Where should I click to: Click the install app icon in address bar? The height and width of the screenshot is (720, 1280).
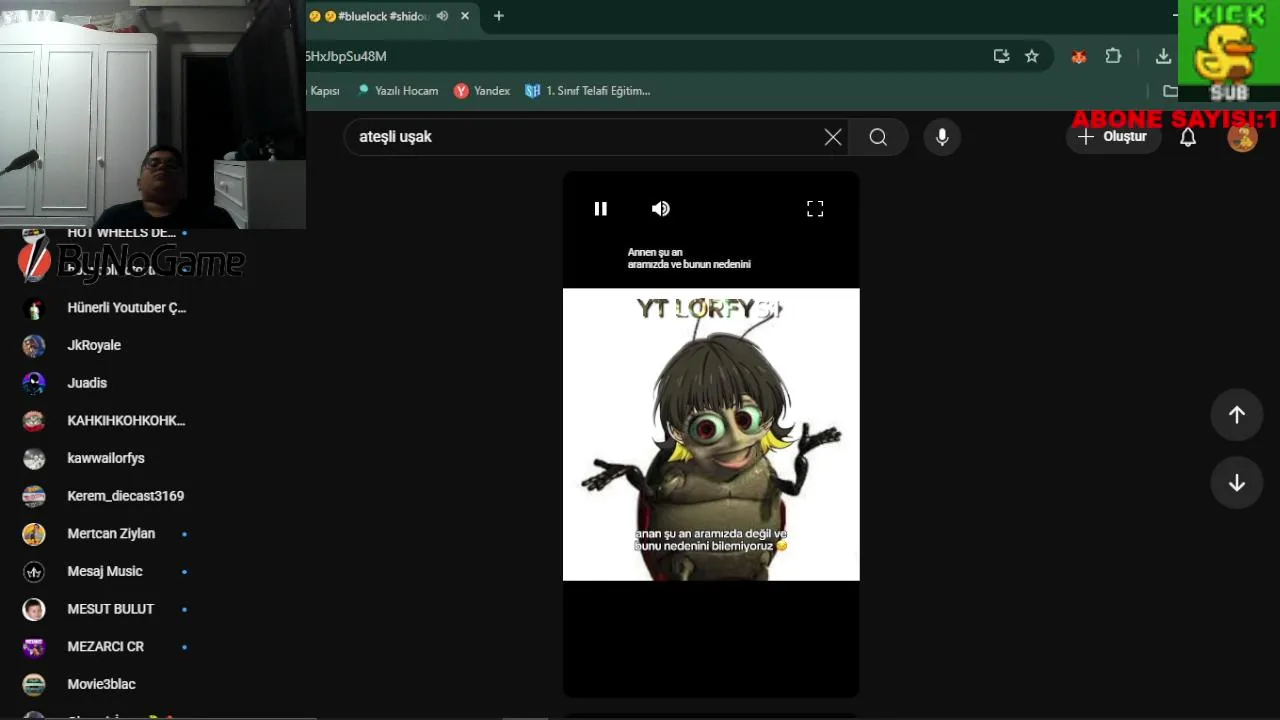coord(1001,56)
